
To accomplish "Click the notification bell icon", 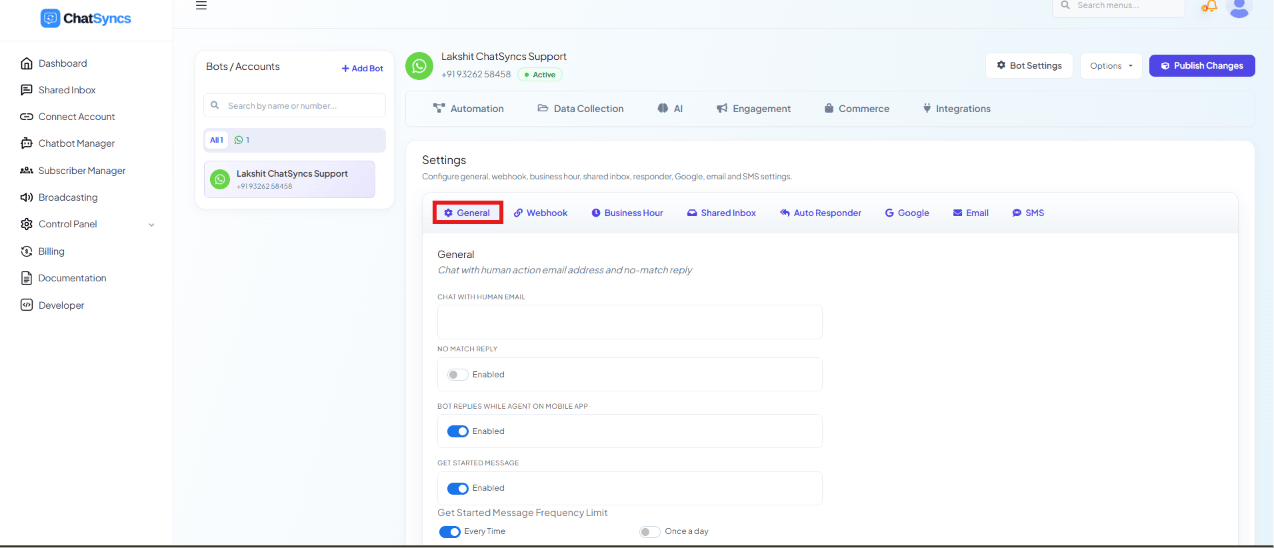I will (1210, 6).
